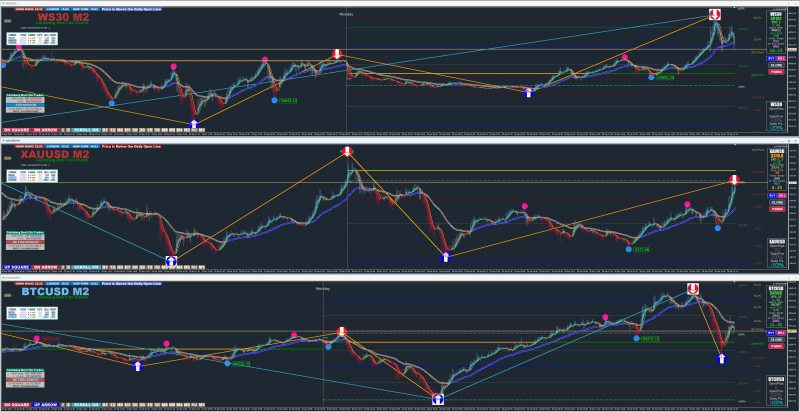Click 'Price is Below the Daily Open Line' on XAUUSD
The height and width of the screenshot is (412, 800).
tap(132, 146)
